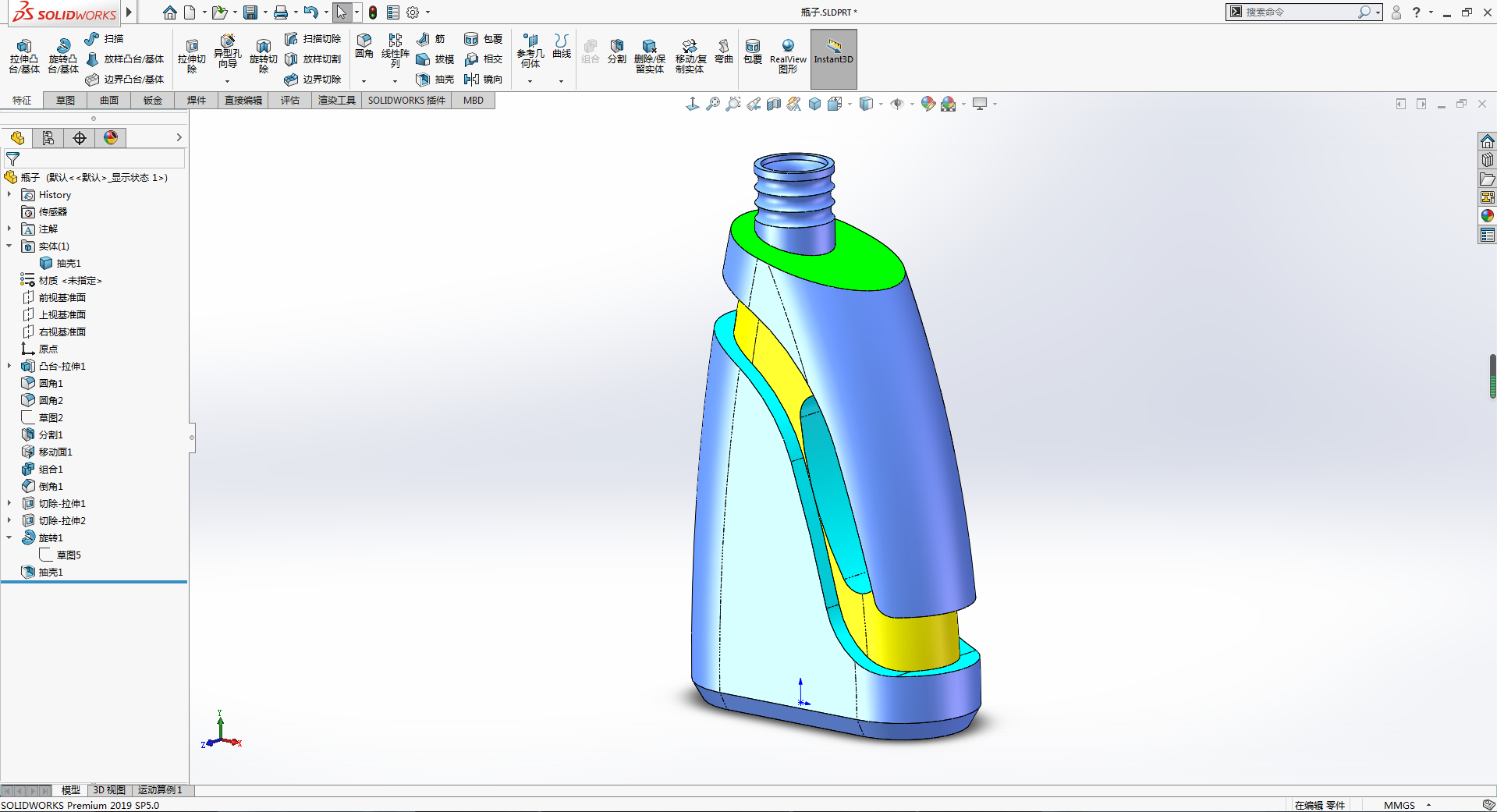
Task: Open the Hole Wizard (异型孔向导) tool
Action: [227, 53]
